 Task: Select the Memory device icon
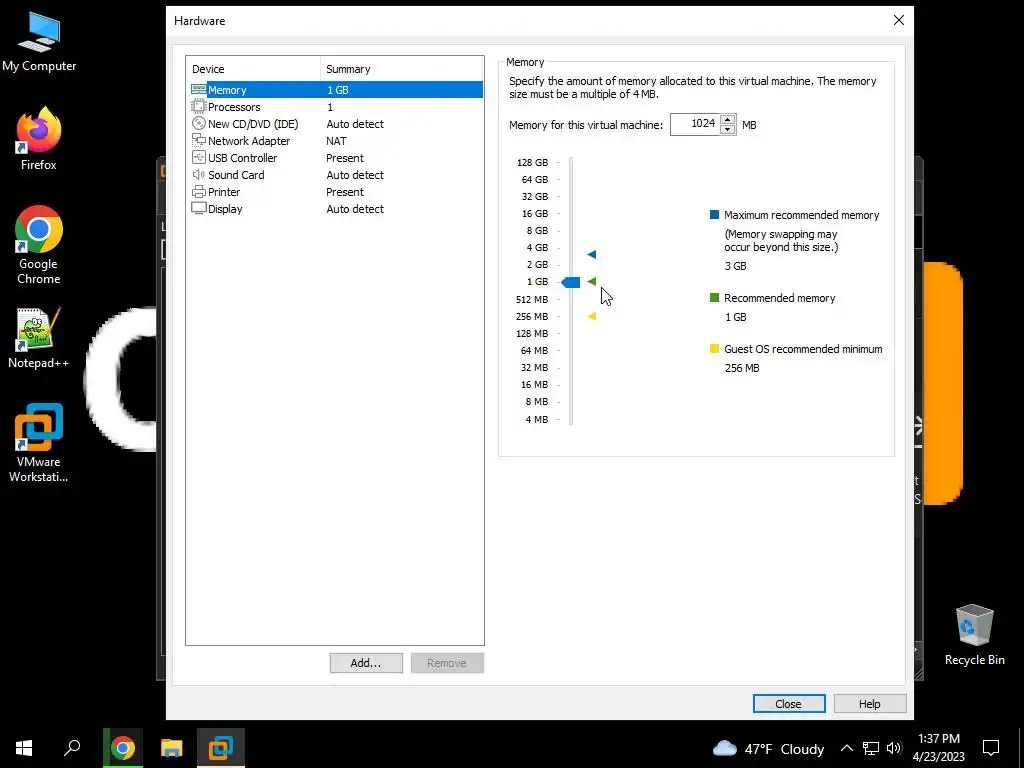click(x=199, y=89)
